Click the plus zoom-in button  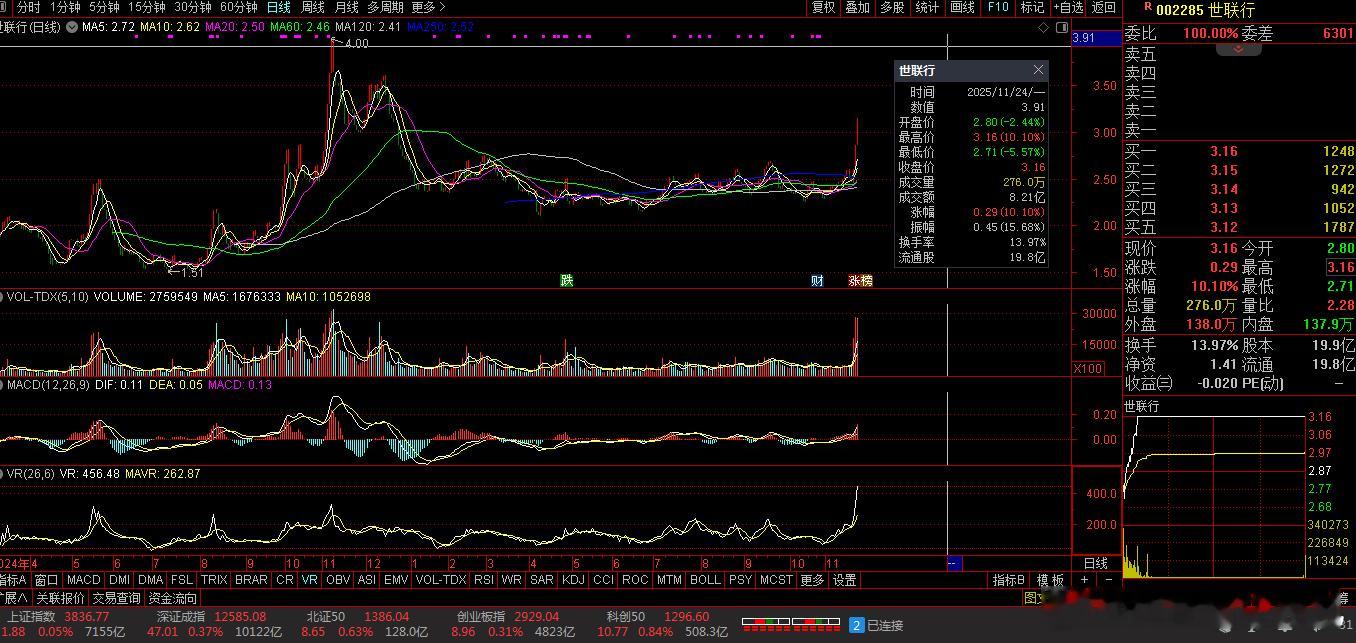(x=1084, y=580)
